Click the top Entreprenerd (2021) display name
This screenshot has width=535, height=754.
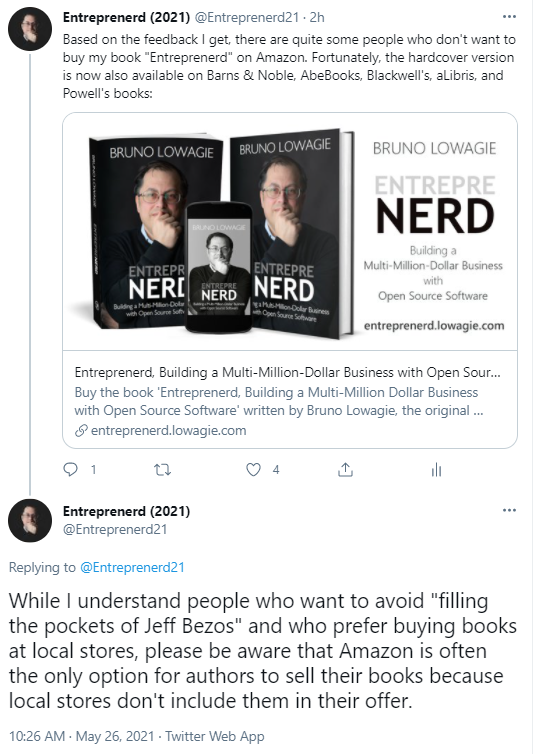click(126, 17)
